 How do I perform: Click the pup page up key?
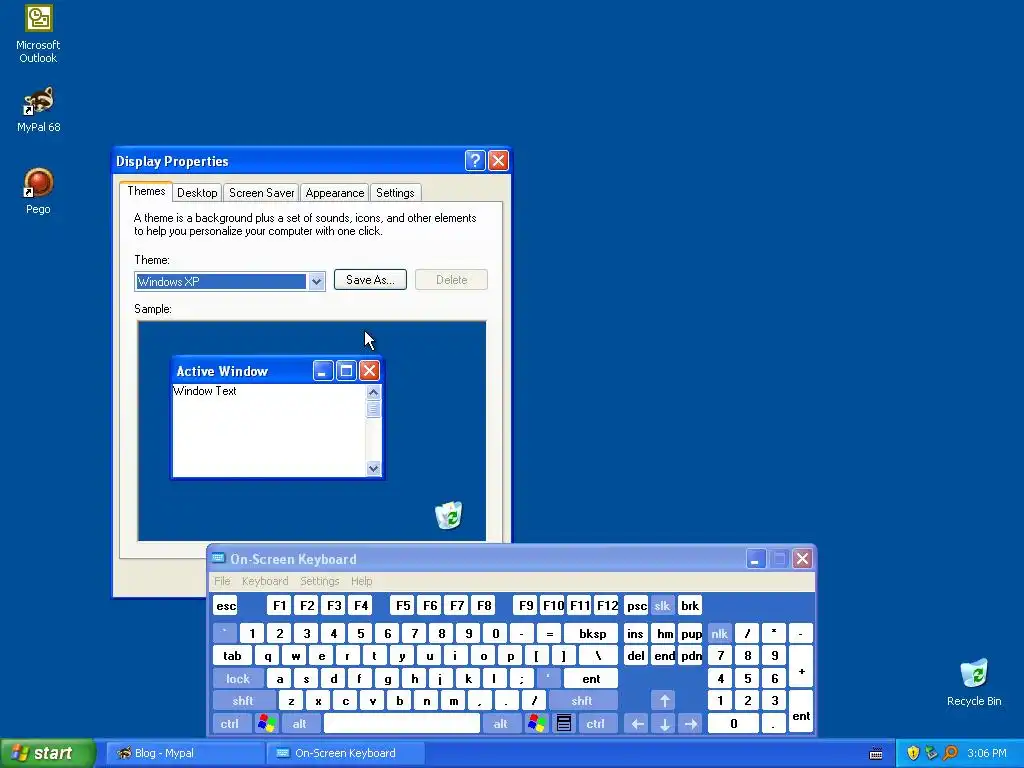tap(691, 633)
